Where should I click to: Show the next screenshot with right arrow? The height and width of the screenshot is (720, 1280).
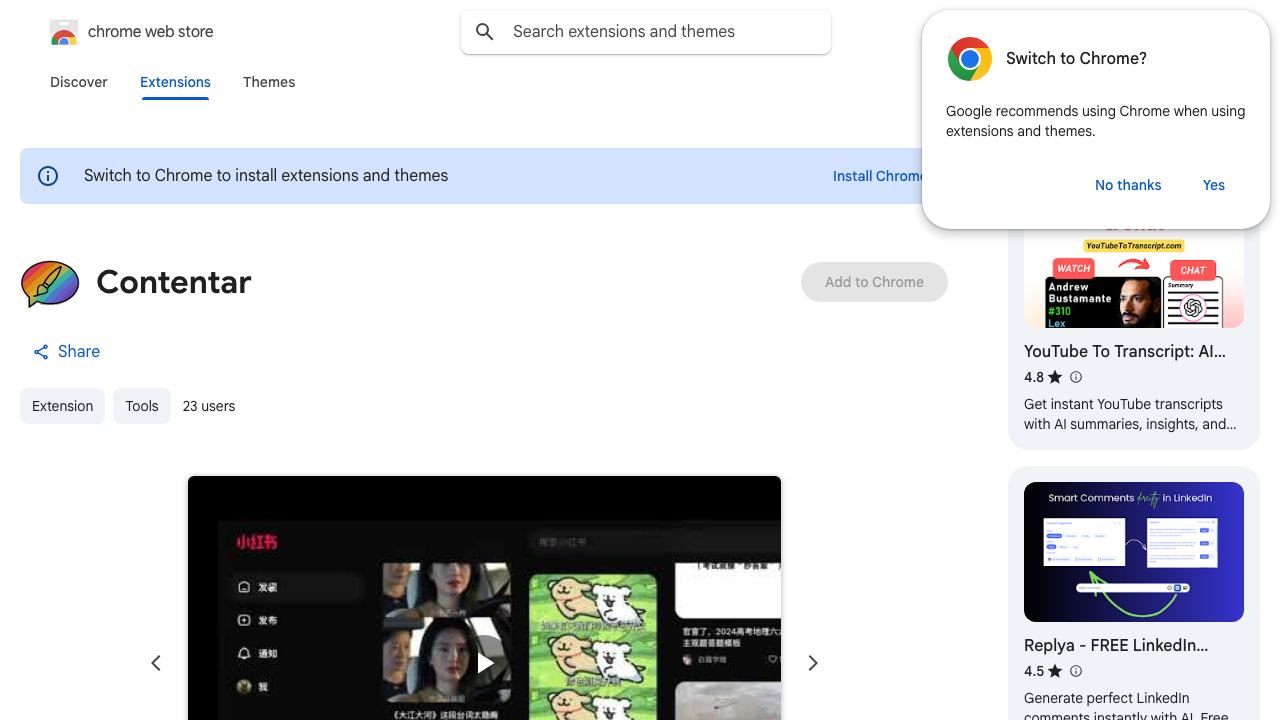point(813,663)
